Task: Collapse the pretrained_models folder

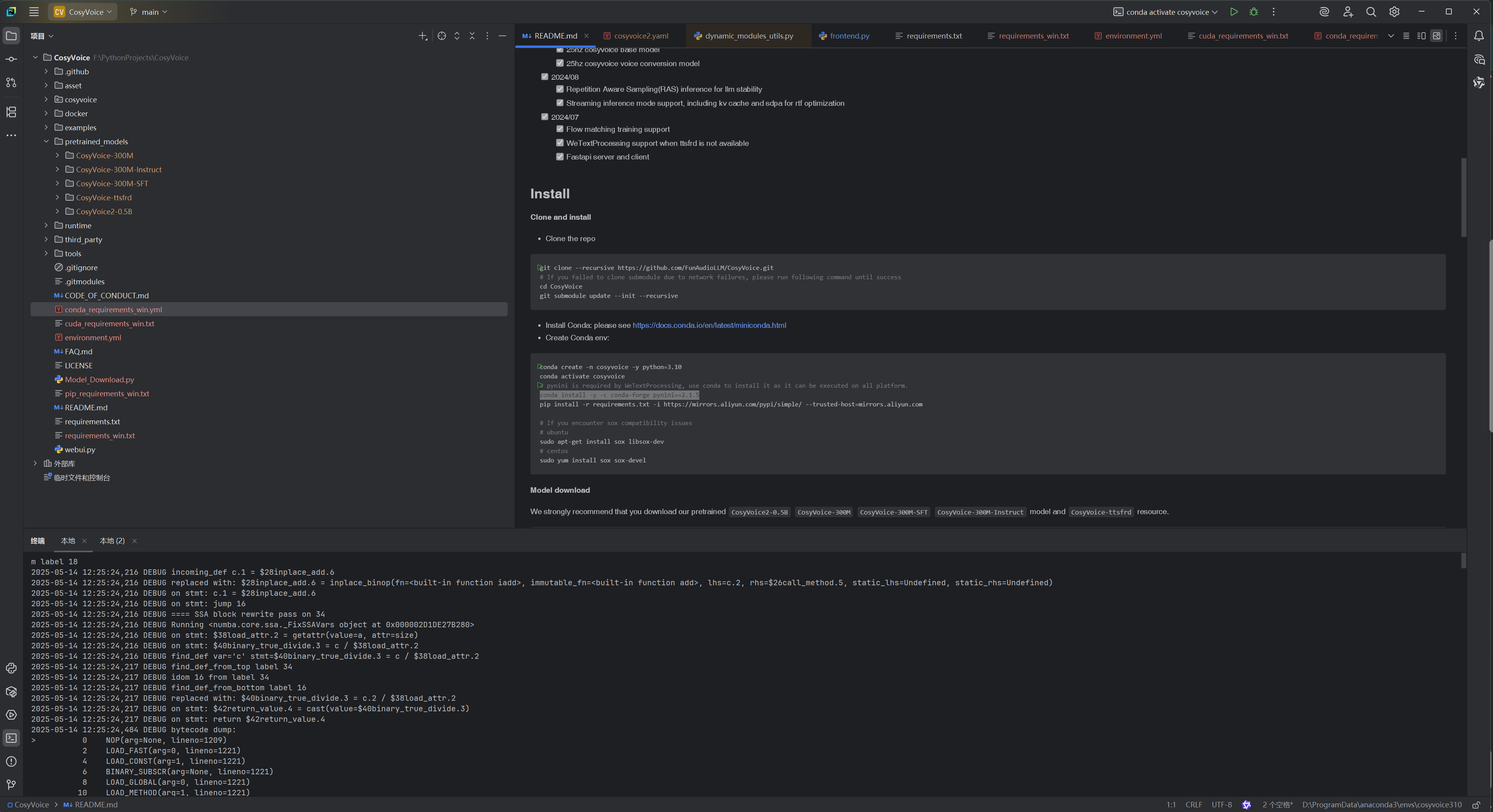Action: (46, 142)
